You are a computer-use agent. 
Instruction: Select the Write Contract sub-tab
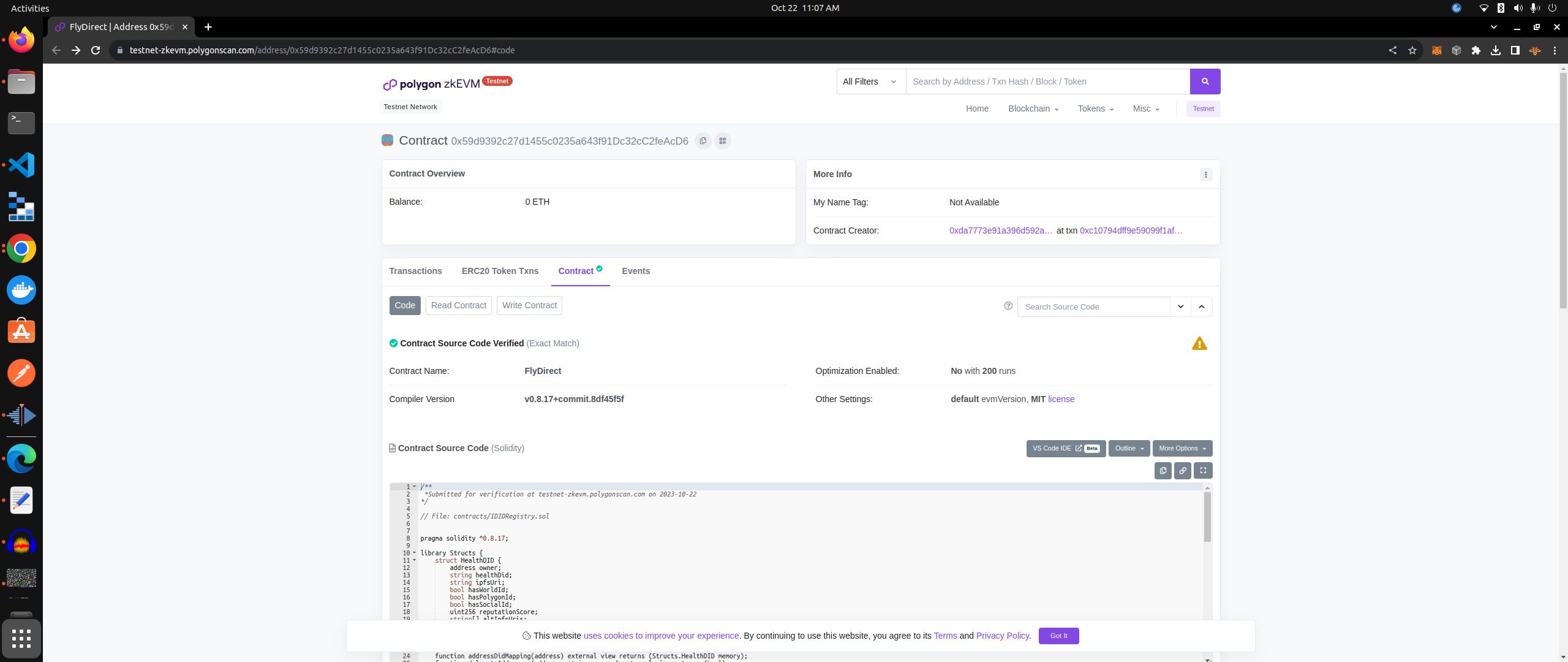(529, 305)
